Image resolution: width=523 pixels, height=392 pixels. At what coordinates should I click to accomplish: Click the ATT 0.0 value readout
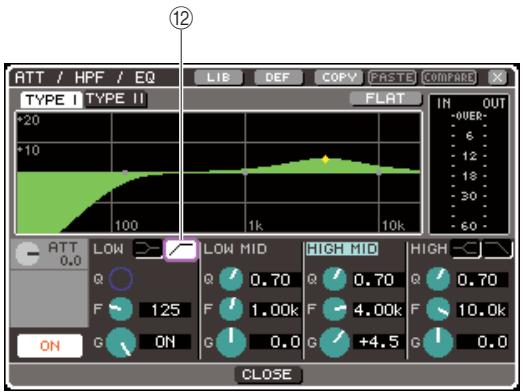tap(71, 260)
